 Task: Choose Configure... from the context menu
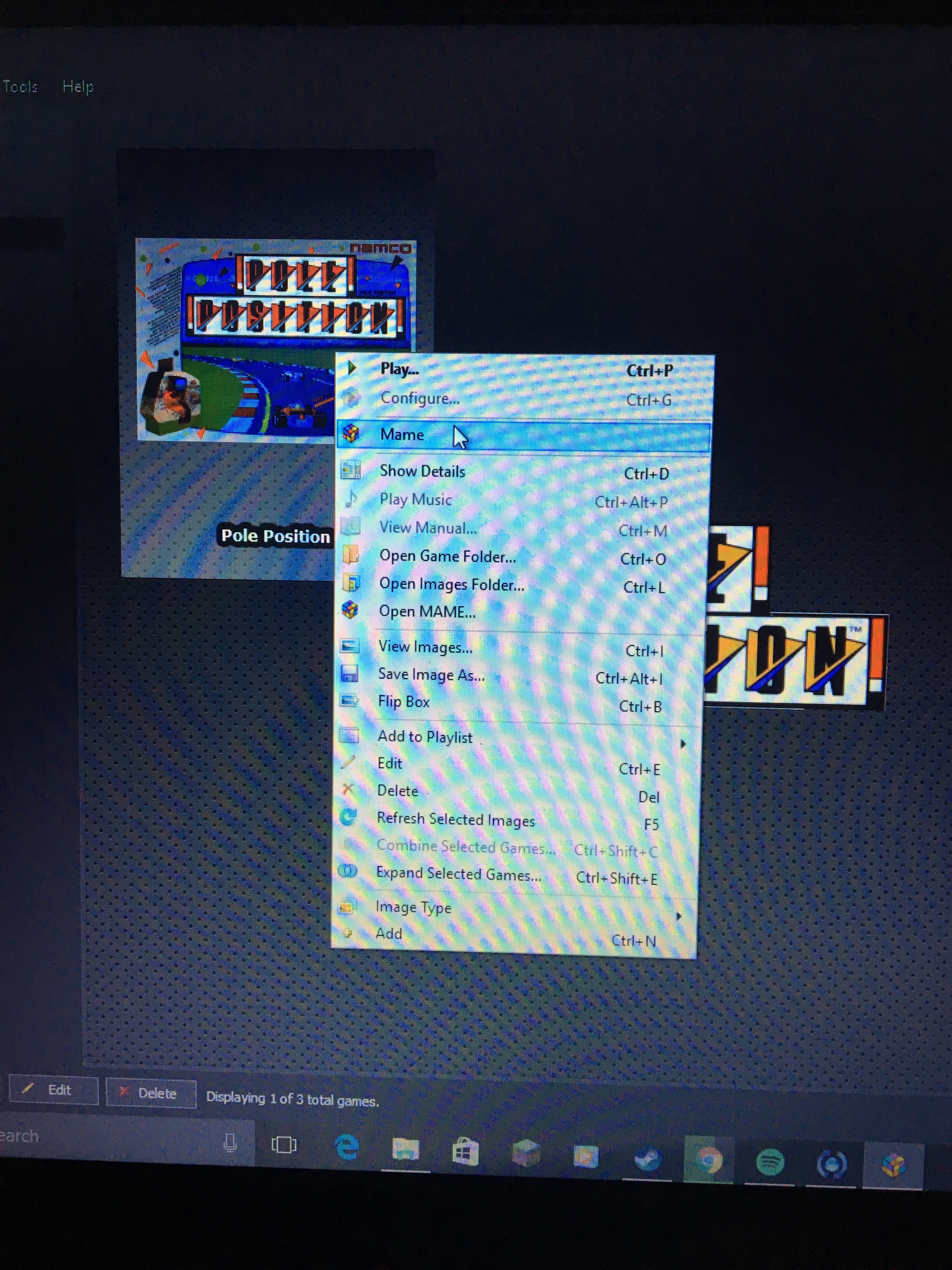coord(524,398)
